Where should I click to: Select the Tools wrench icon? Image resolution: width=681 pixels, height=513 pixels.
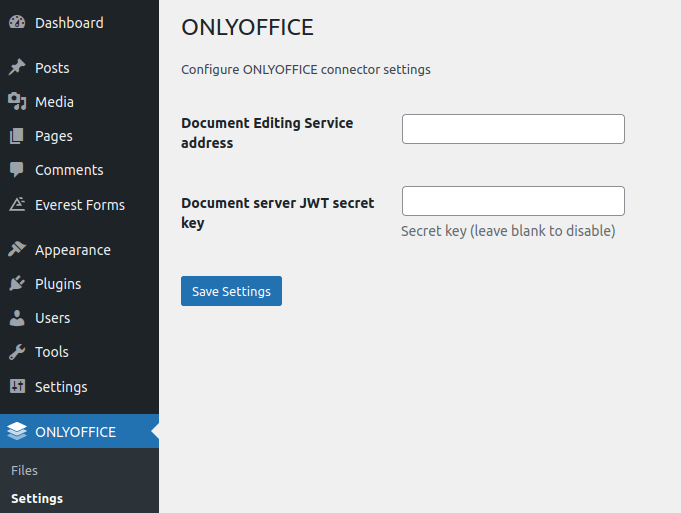pyautogui.click(x=17, y=352)
